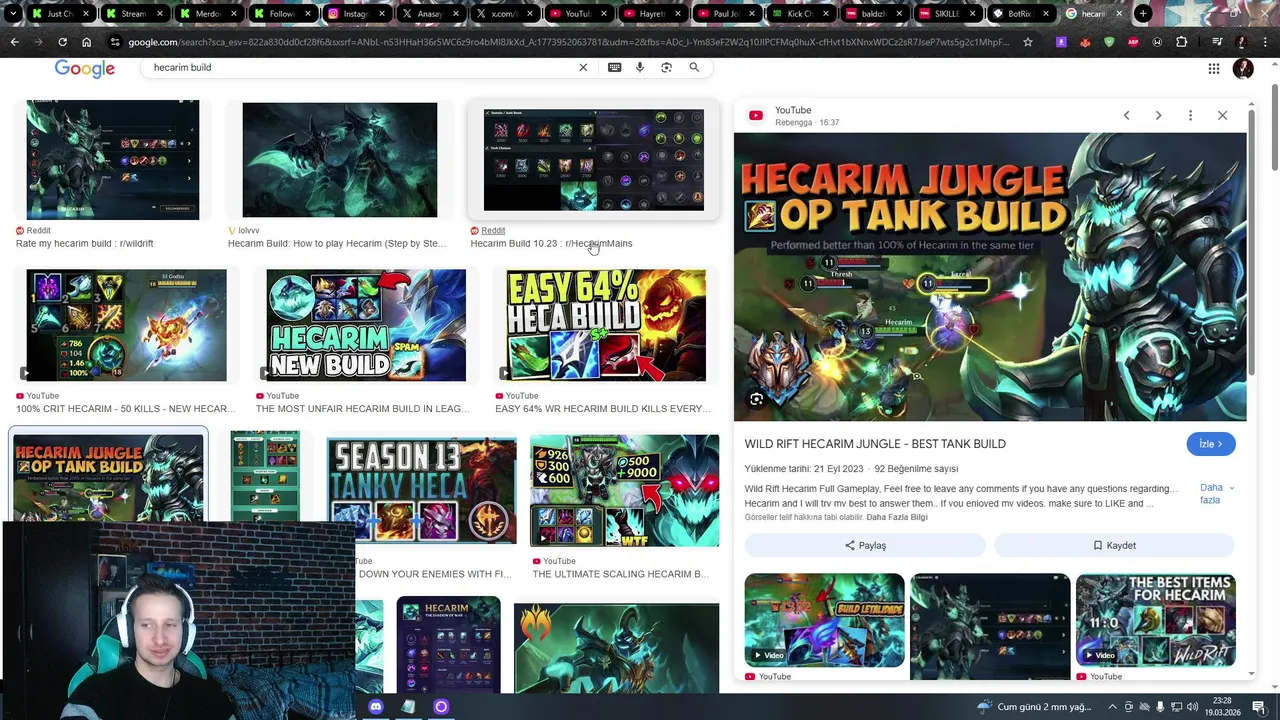Open BEST ITEMS FOR HECARIM related thumbnail
Screen dimensions: 1280x720
click(1155, 620)
